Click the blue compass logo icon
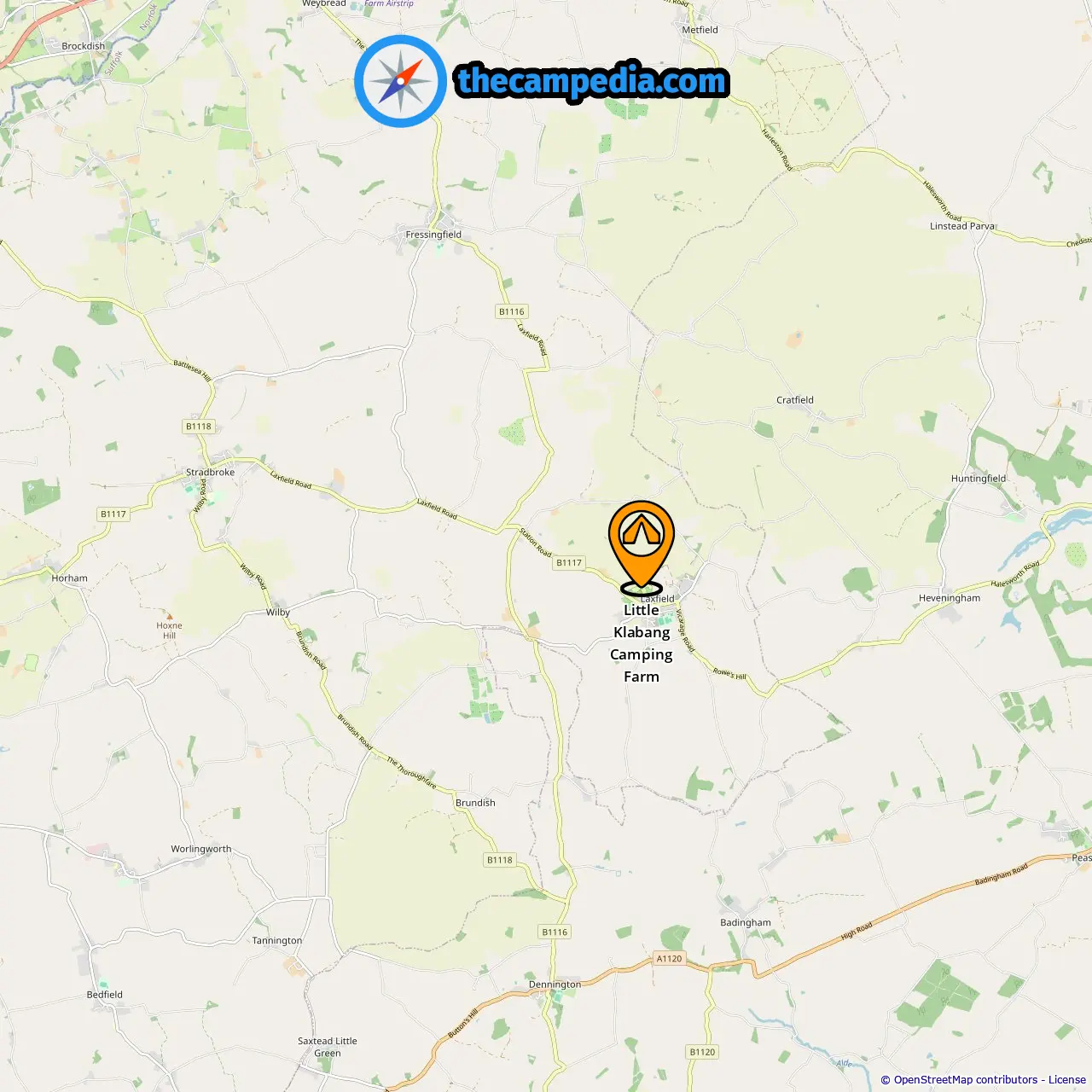Viewport: 1092px width, 1092px height. 400,81
